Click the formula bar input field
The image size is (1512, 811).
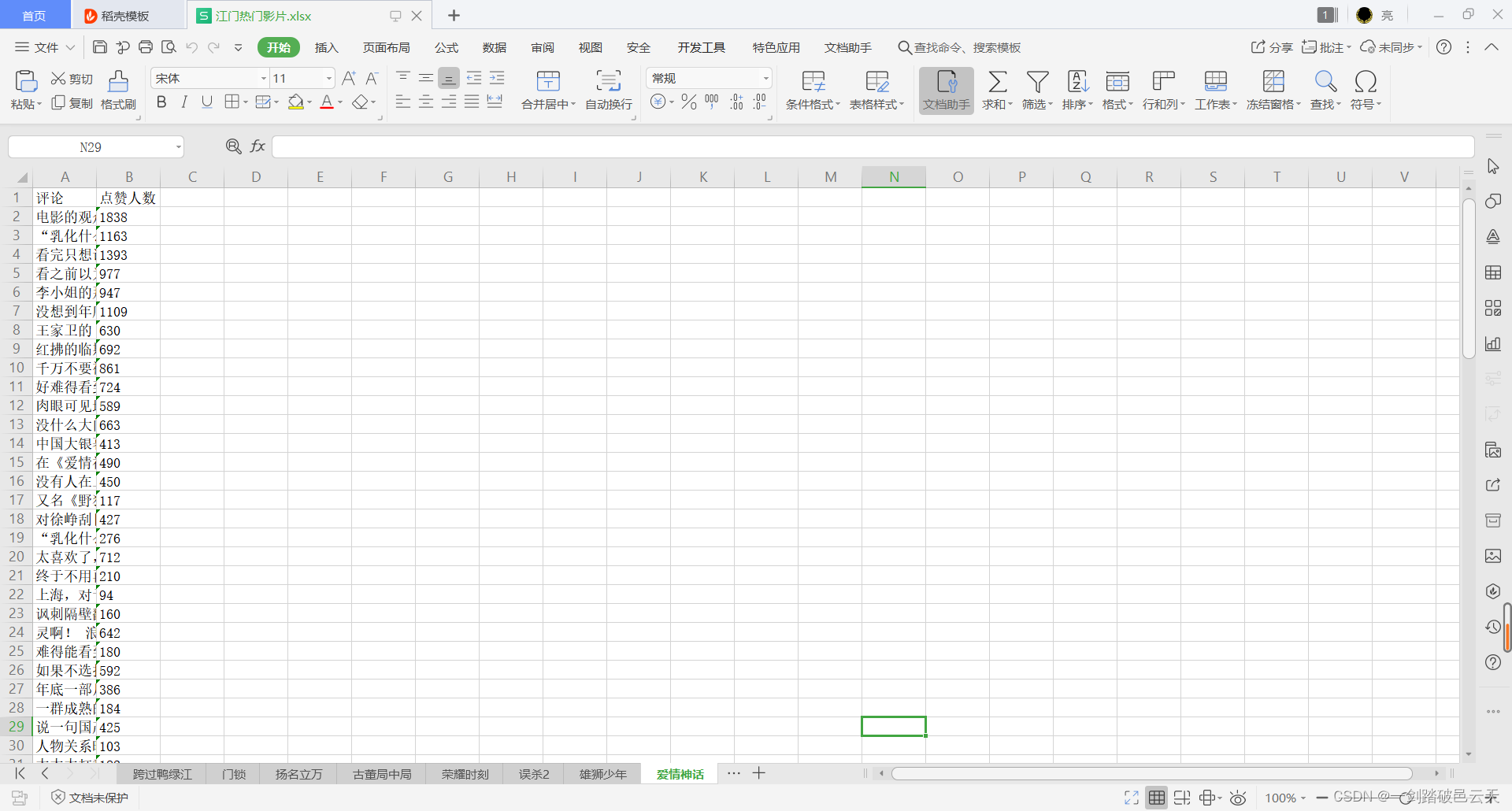(873, 146)
